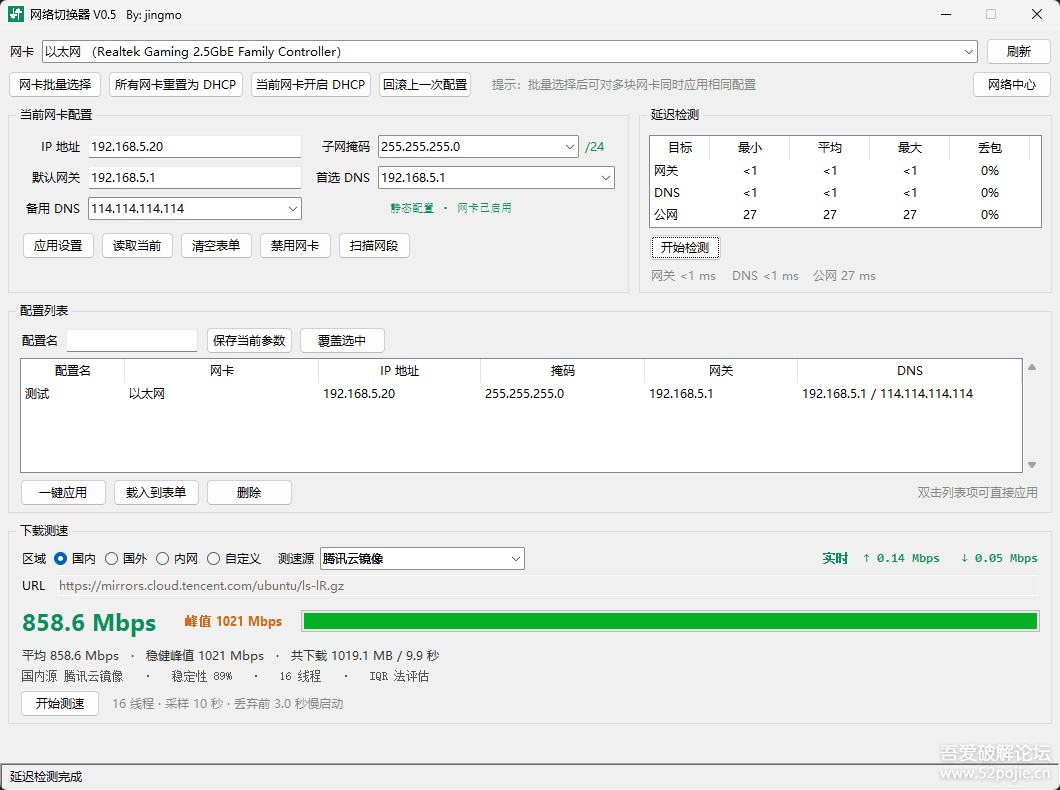Click 回滚上一次配置 button

pyautogui.click(x=425, y=84)
